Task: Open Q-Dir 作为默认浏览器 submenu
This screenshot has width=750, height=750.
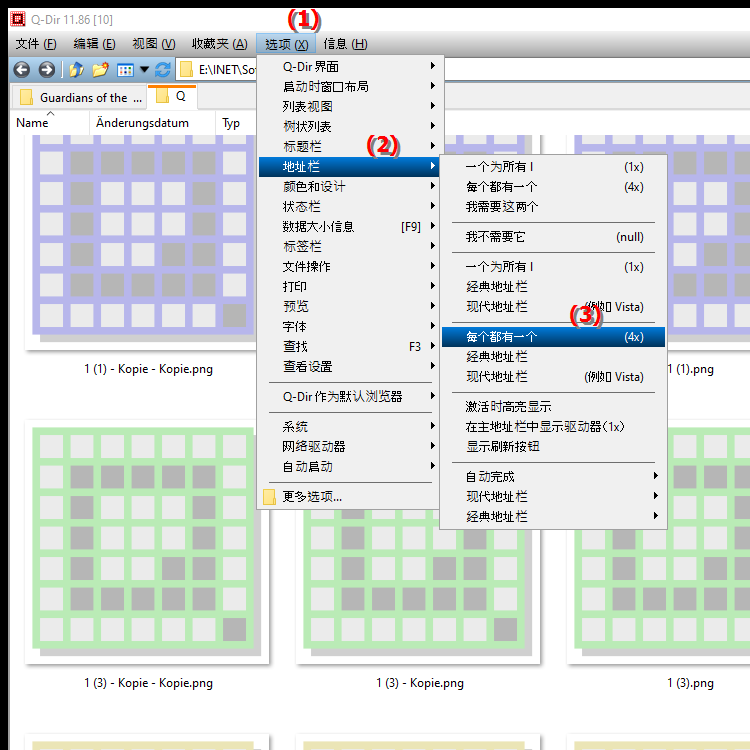Action: (x=351, y=397)
